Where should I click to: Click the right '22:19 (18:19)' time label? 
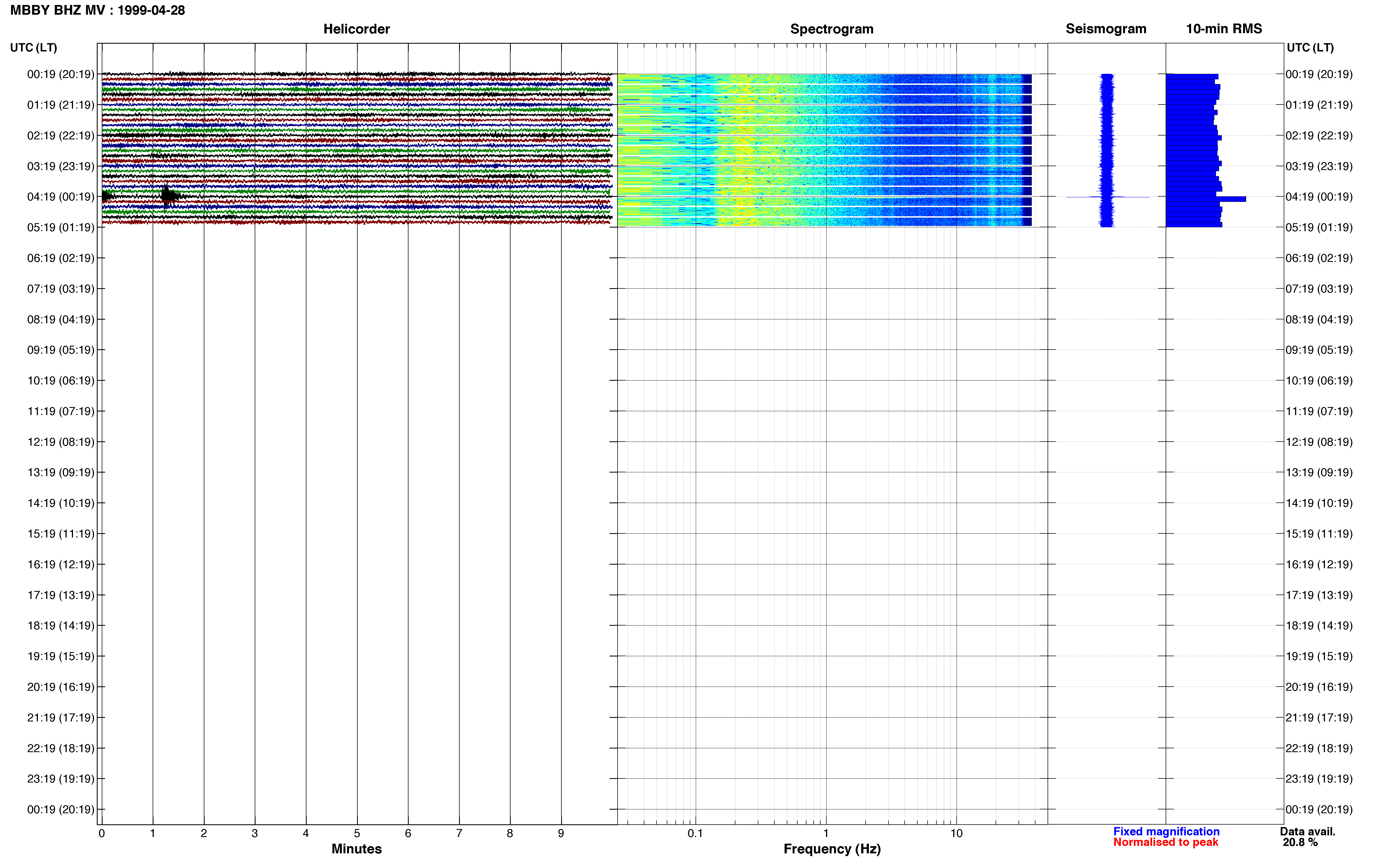1319,748
